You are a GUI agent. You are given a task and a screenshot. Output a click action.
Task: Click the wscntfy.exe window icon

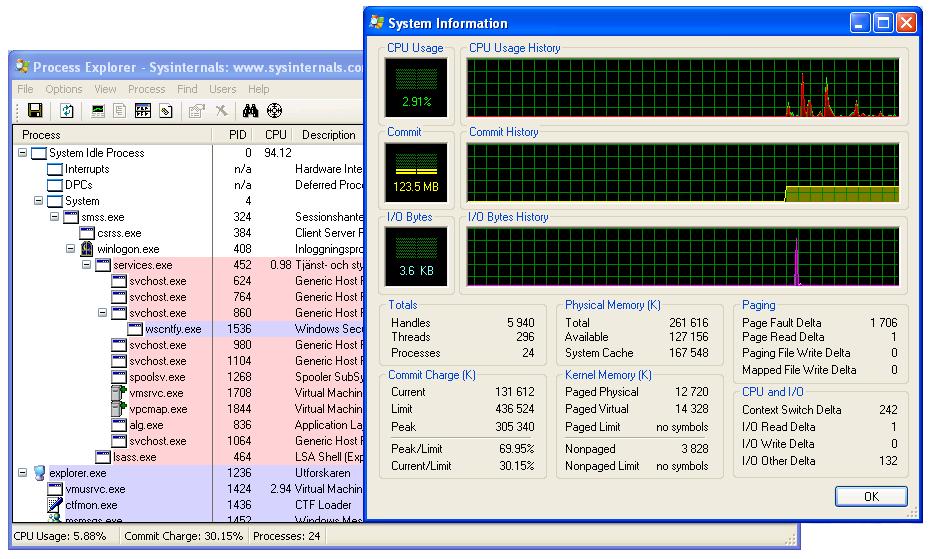135,329
